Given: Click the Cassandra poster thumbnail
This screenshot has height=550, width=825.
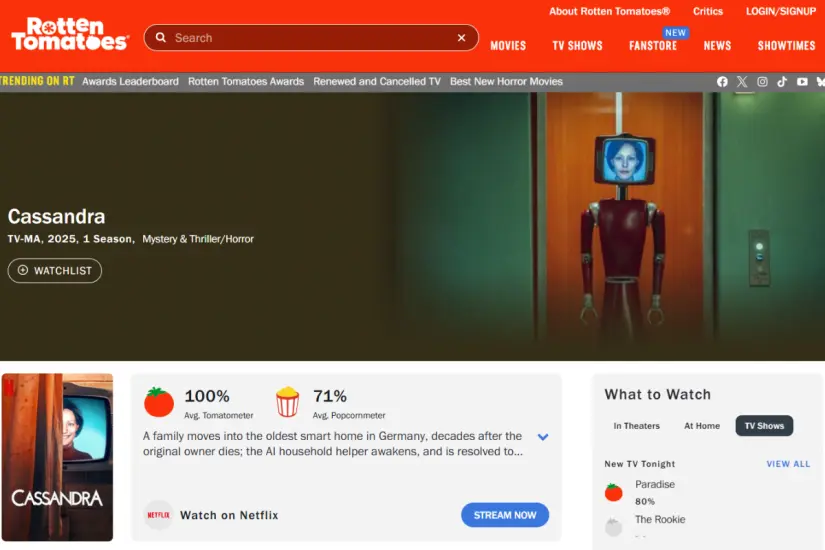Looking at the screenshot, I should [x=57, y=457].
